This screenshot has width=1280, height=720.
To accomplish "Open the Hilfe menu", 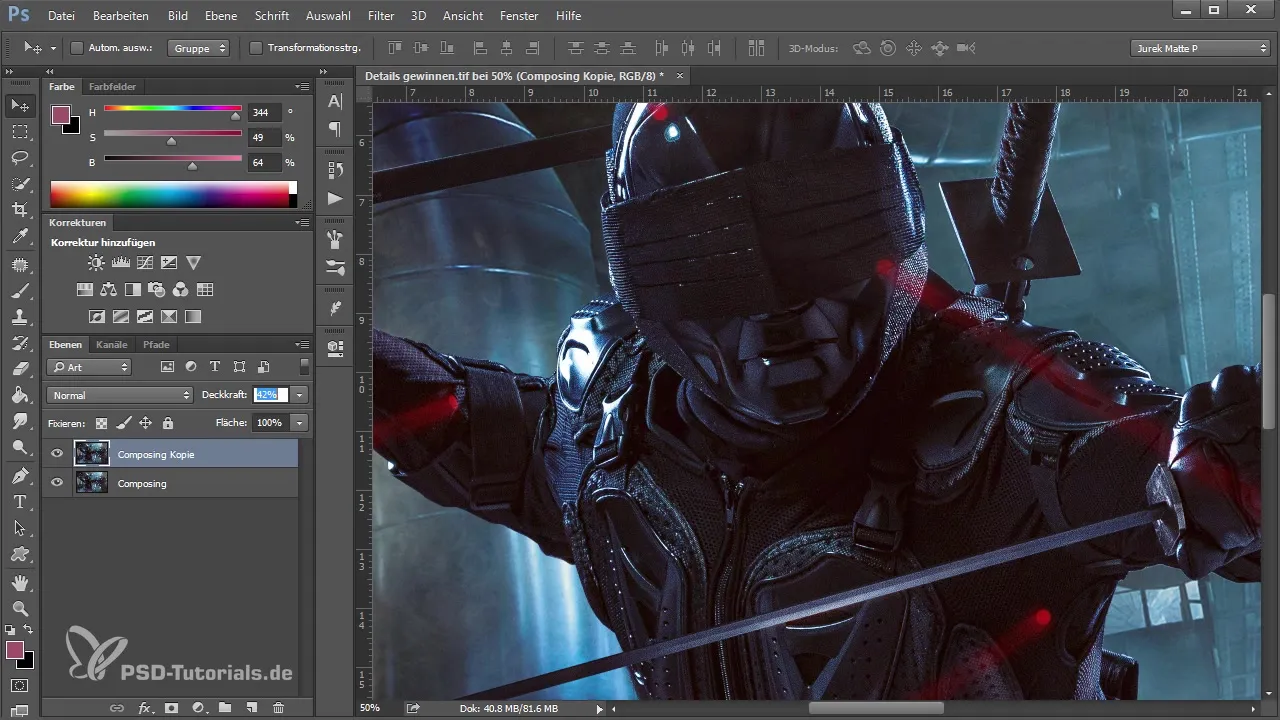I will (569, 16).
